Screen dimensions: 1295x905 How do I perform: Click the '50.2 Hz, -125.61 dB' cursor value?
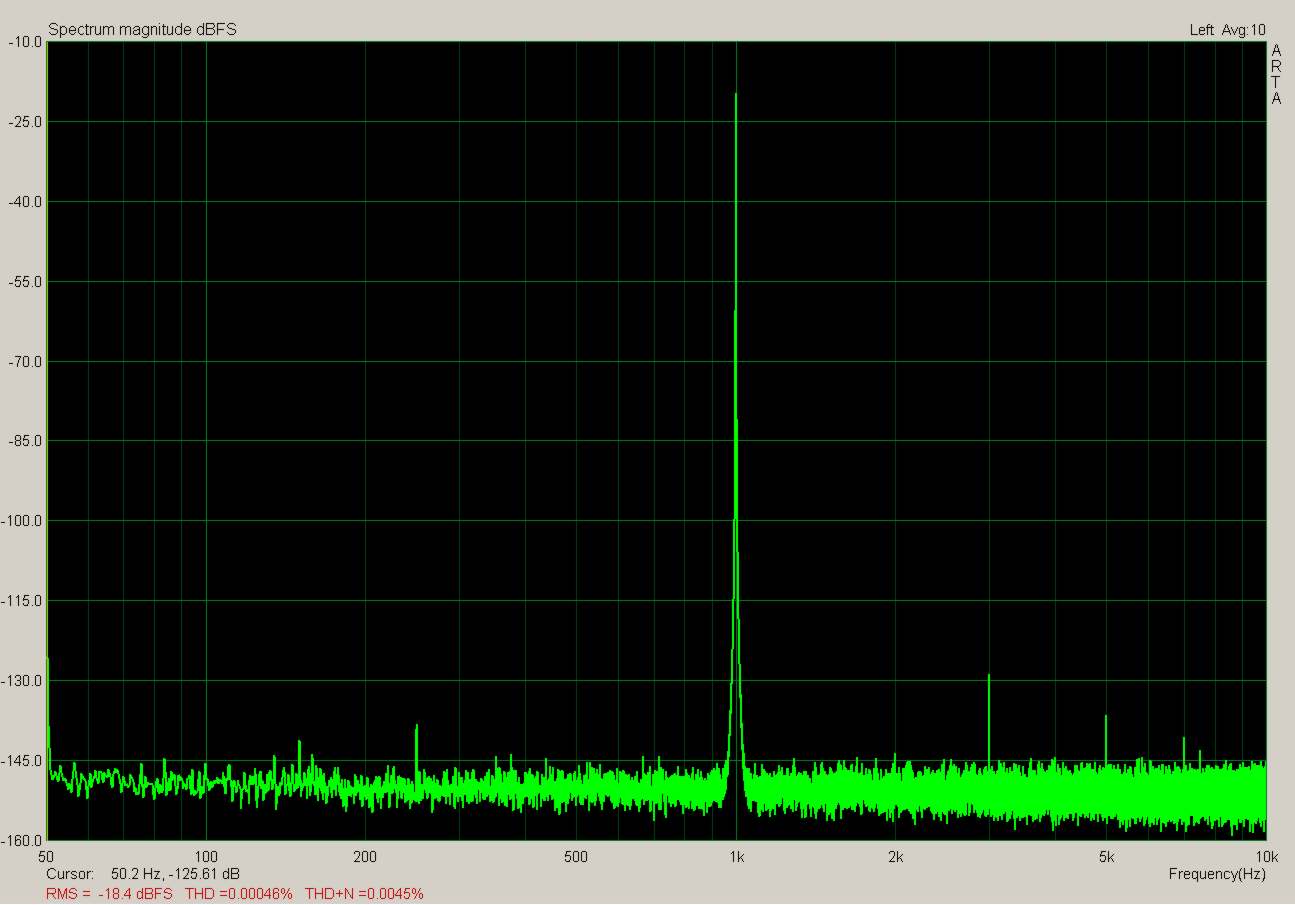point(175,874)
